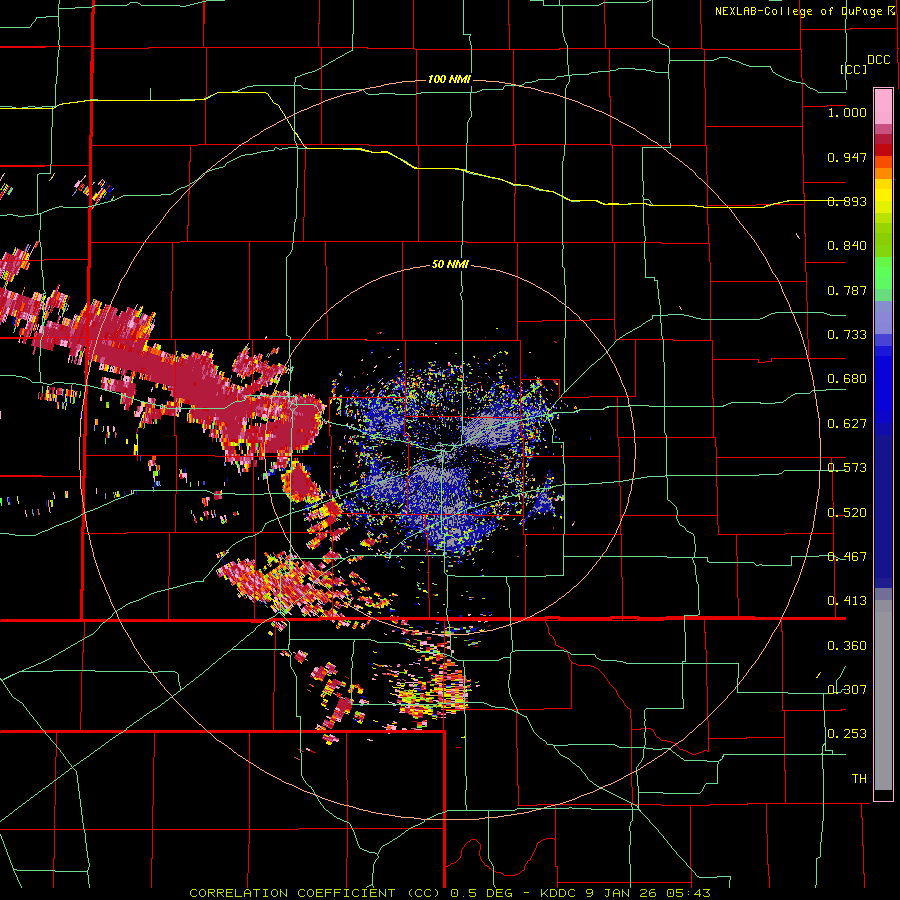900x900 pixels.
Task: Click the KDDC station identifier in footer
Action: pyautogui.click(x=557, y=893)
